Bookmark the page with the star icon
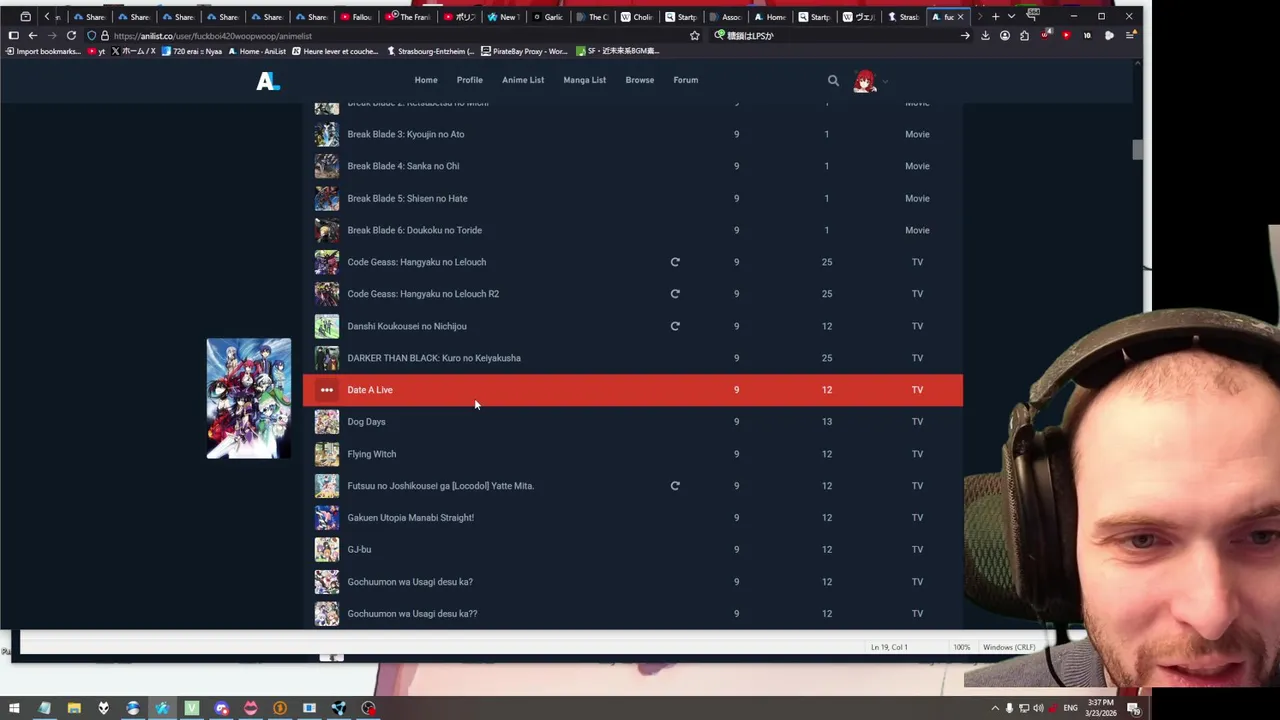 click(x=695, y=36)
